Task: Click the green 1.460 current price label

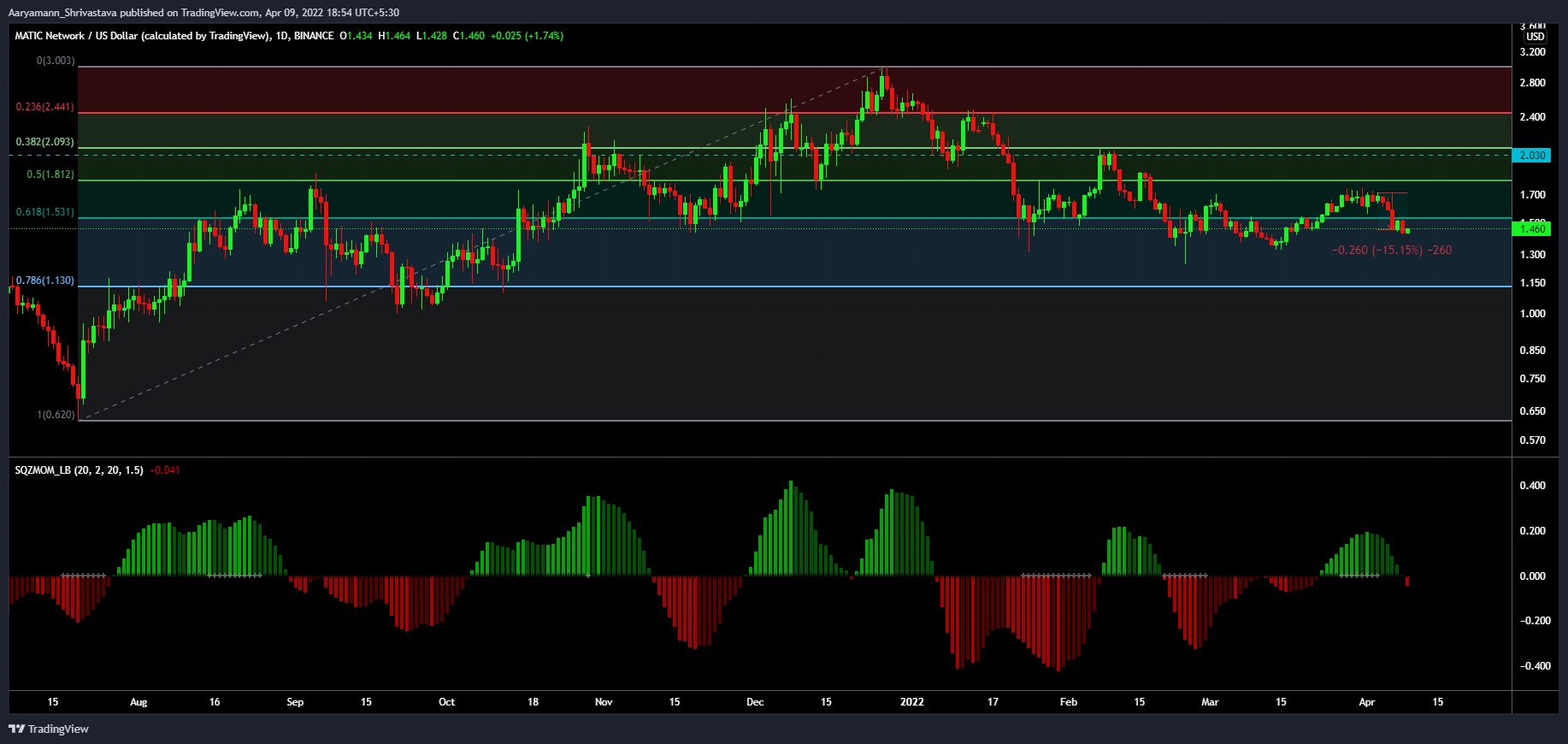Action: (1532, 228)
